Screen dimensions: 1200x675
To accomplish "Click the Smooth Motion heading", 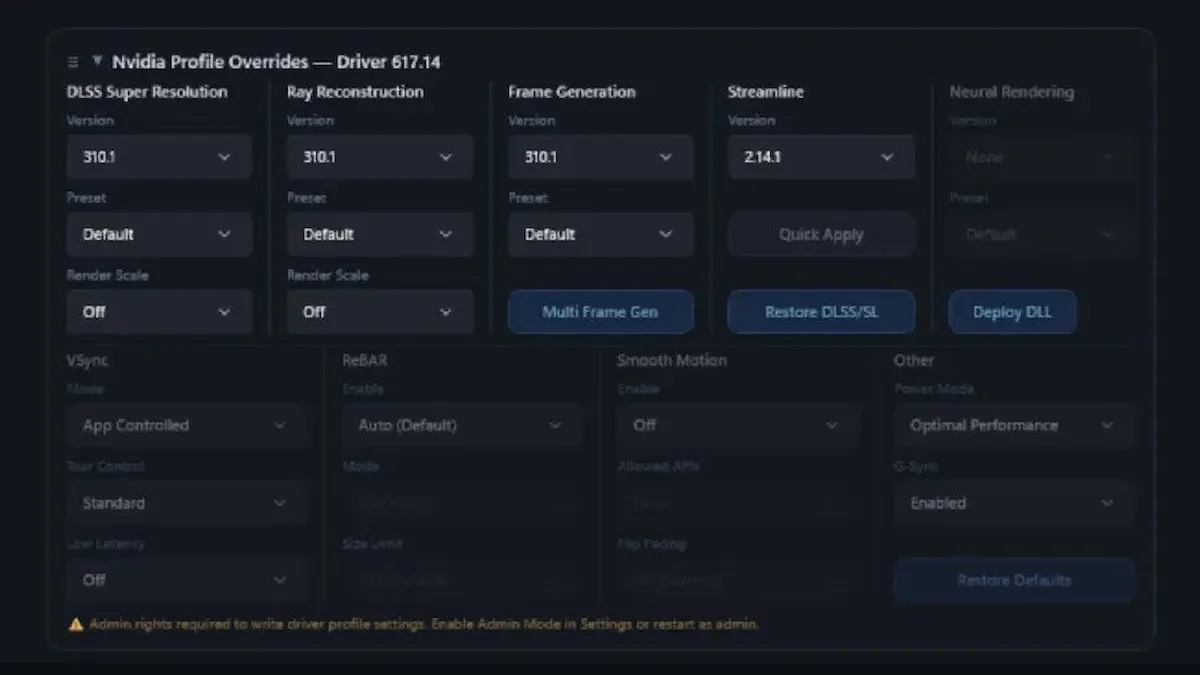I will tap(672, 360).
